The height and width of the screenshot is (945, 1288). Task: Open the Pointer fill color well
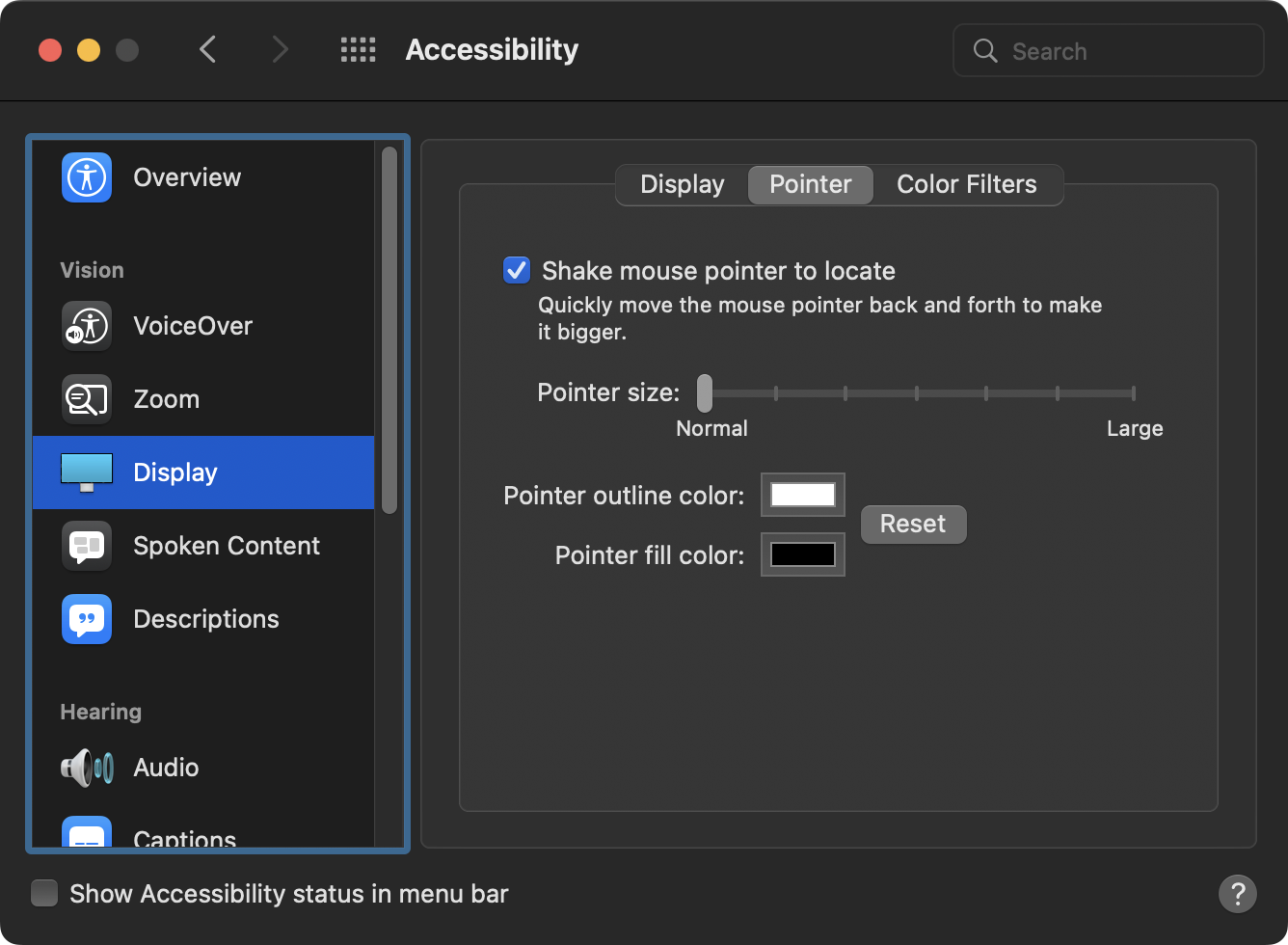tap(802, 554)
